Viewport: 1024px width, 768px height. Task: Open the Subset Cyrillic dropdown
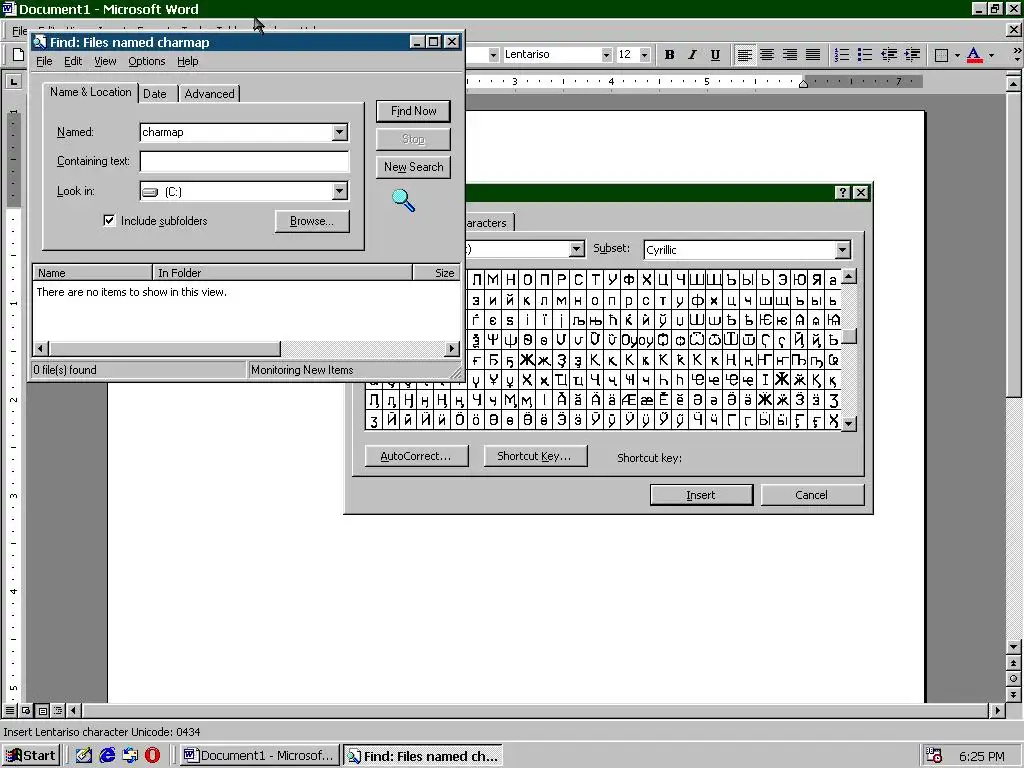842,249
